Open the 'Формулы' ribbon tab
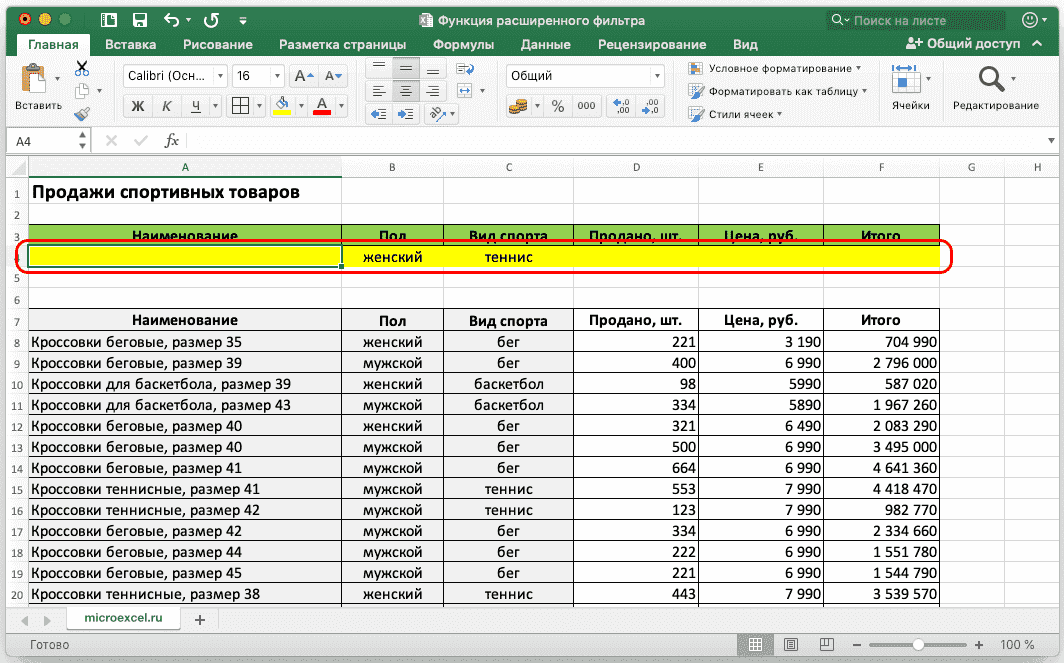The width and height of the screenshot is (1064, 663). pos(463,44)
